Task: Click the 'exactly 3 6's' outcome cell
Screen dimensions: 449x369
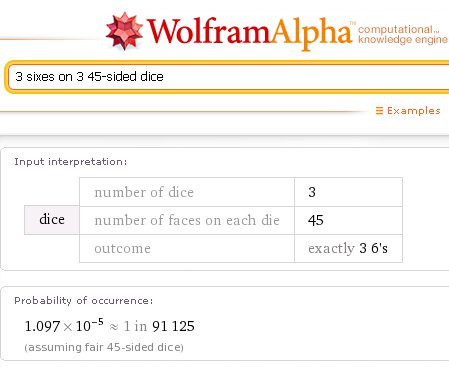Action: [x=348, y=248]
